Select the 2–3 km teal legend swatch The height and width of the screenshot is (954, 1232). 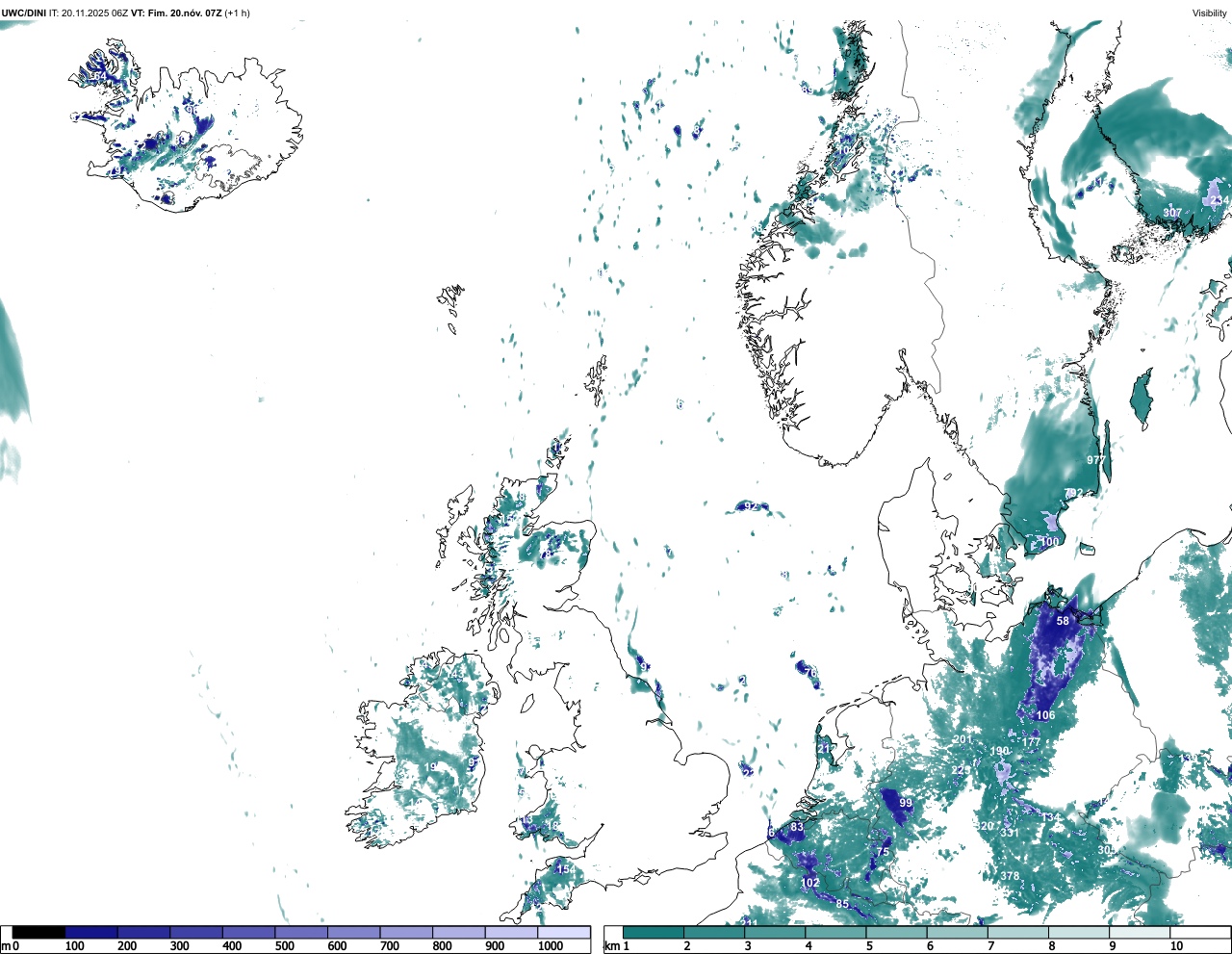click(x=714, y=932)
